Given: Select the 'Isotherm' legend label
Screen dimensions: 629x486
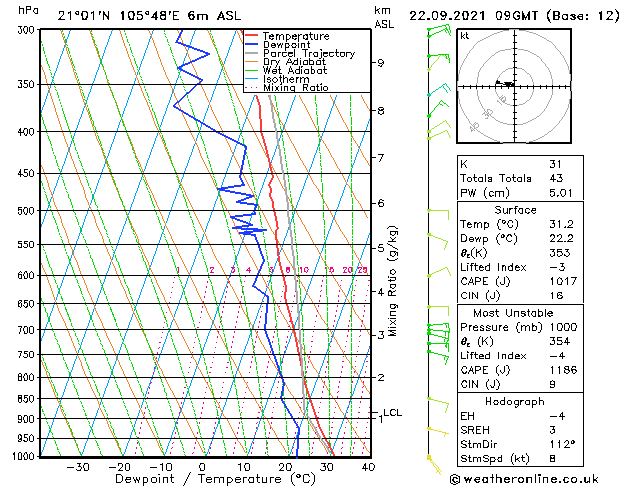Looking at the screenshot, I should (x=286, y=79).
